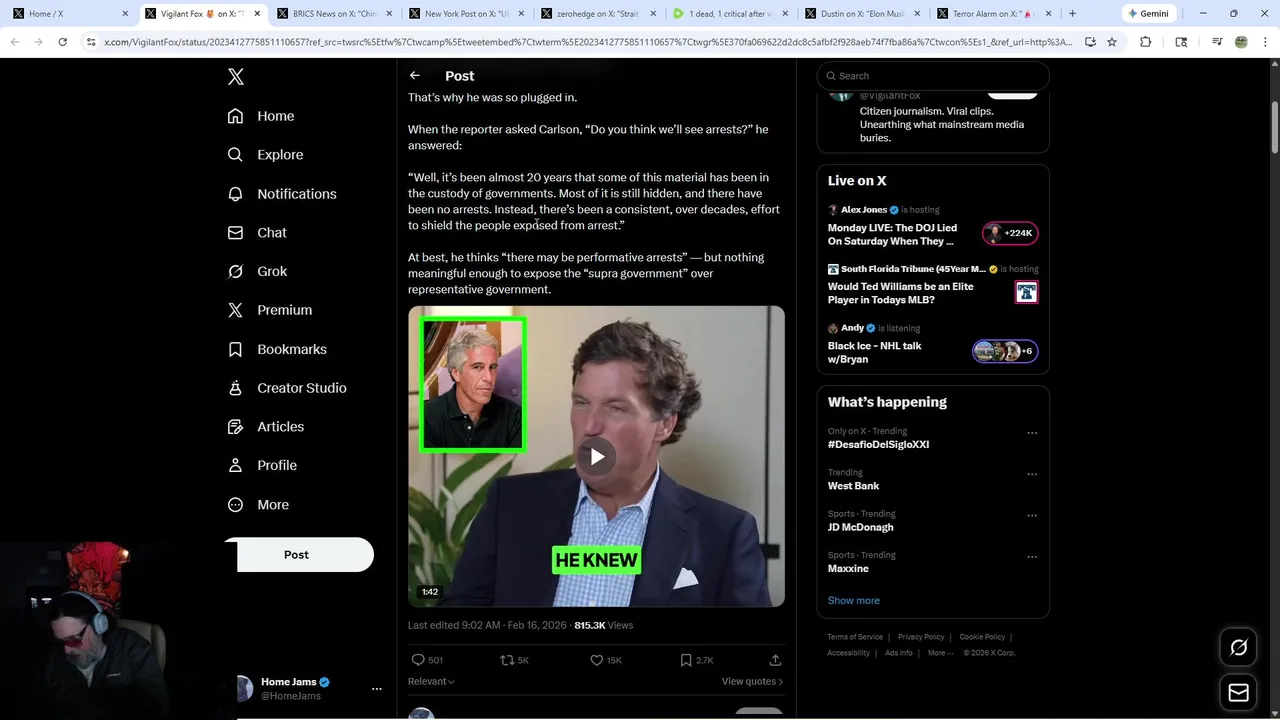This screenshot has height=720, width=1280.
Task: Open View quotes link
Action: tap(752, 682)
